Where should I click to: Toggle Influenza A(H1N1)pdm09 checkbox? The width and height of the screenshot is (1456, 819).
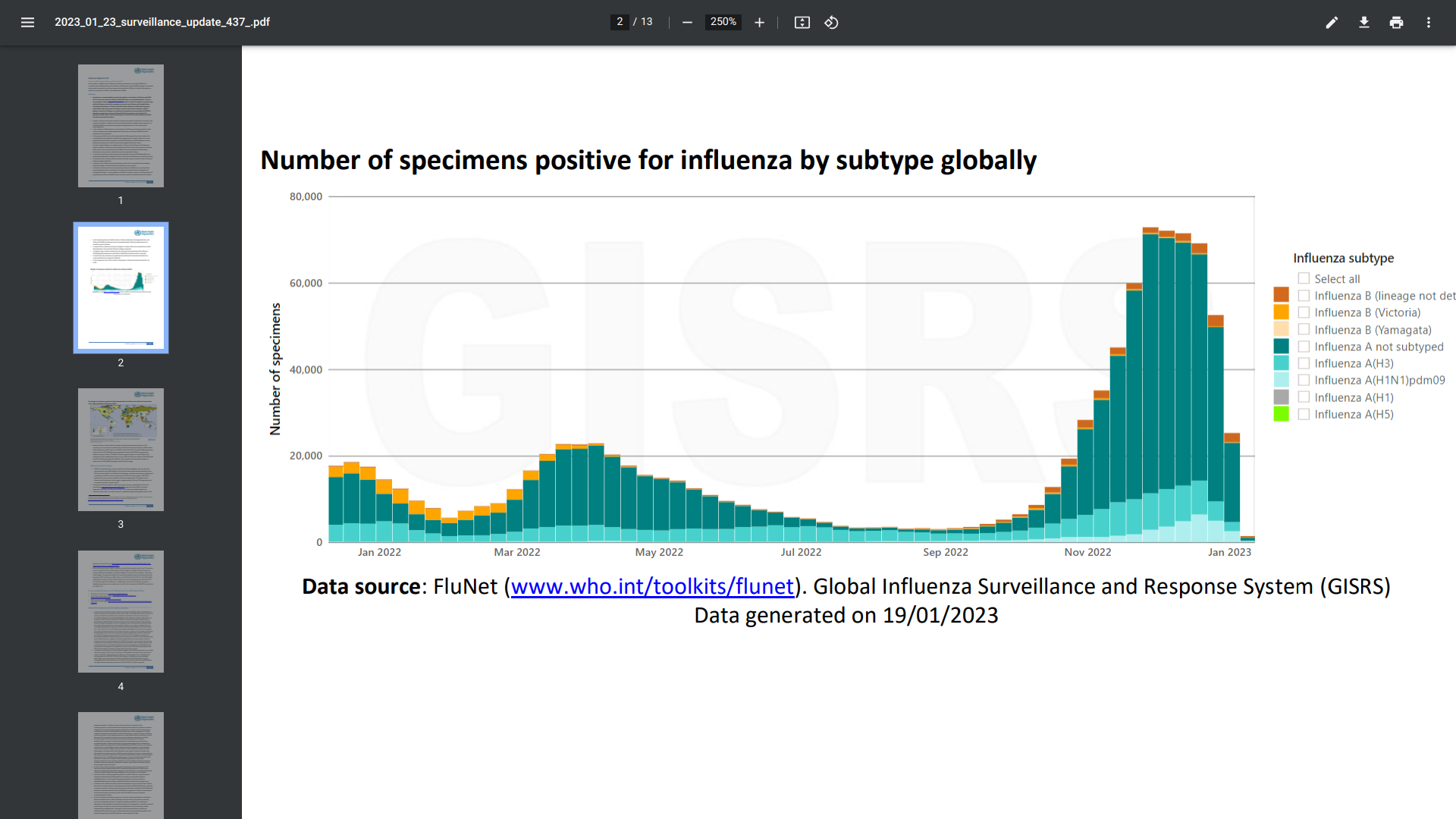click(1304, 380)
